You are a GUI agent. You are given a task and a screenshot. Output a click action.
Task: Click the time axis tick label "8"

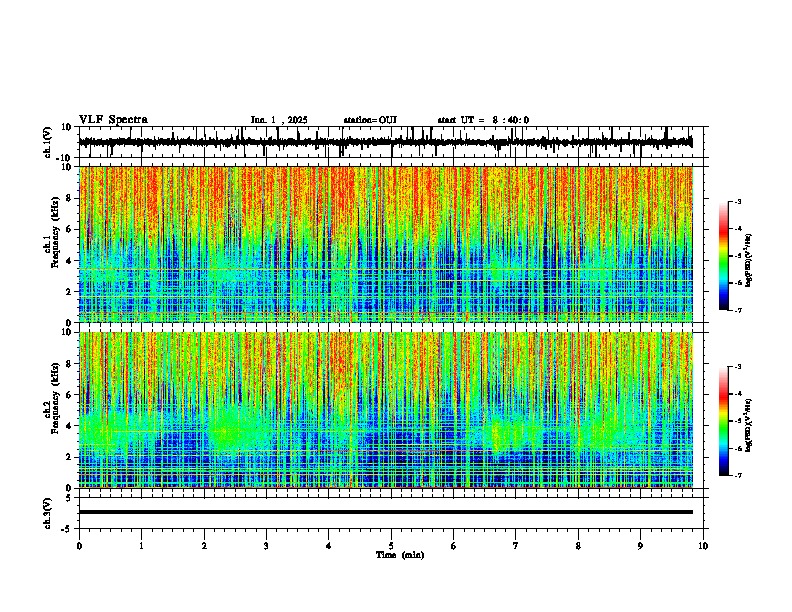pos(578,546)
